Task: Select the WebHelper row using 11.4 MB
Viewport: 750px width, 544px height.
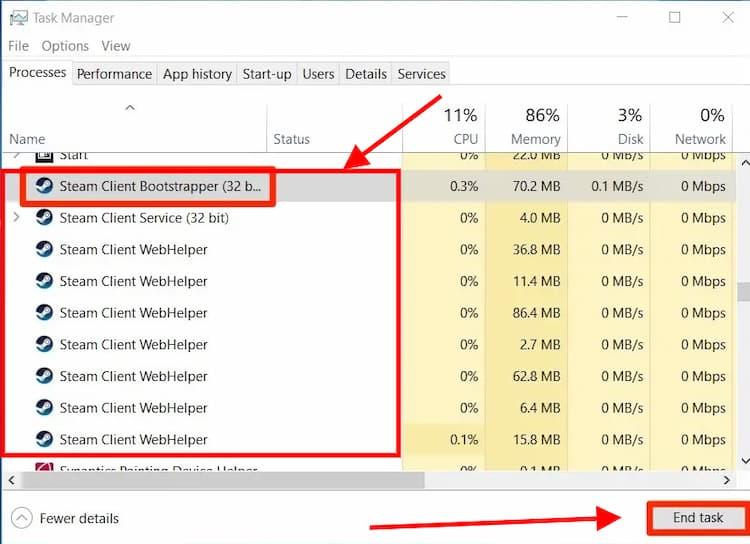Action: [371, 280]
